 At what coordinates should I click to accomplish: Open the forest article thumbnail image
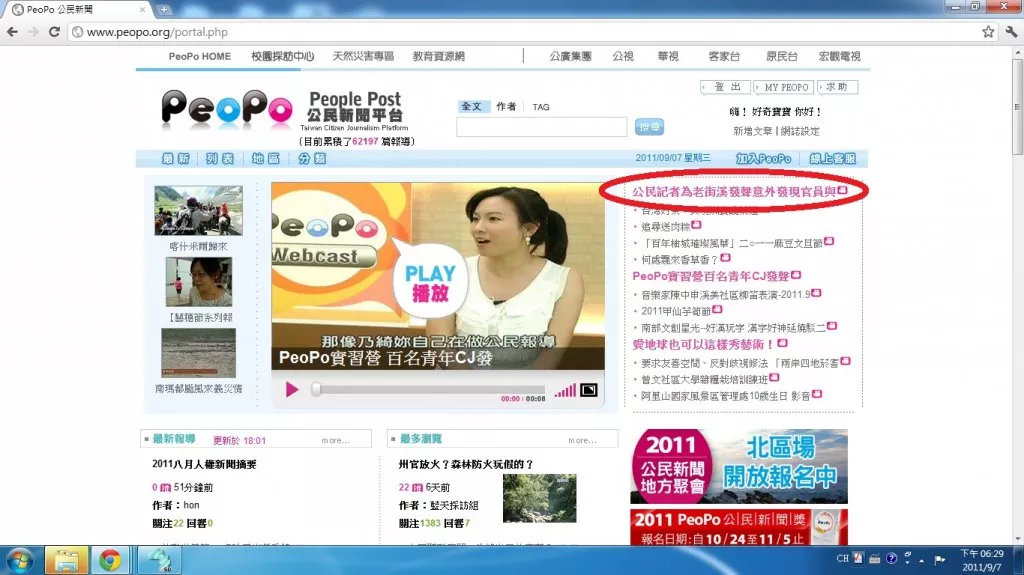pos(539,498)
